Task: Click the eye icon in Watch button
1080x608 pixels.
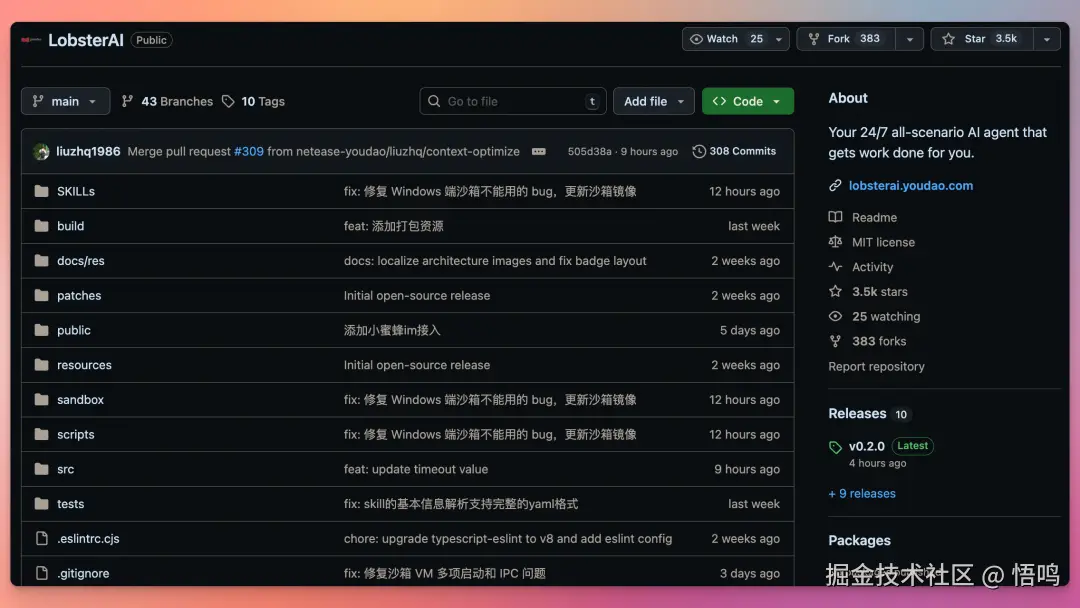Action: [x=696, y=39]
